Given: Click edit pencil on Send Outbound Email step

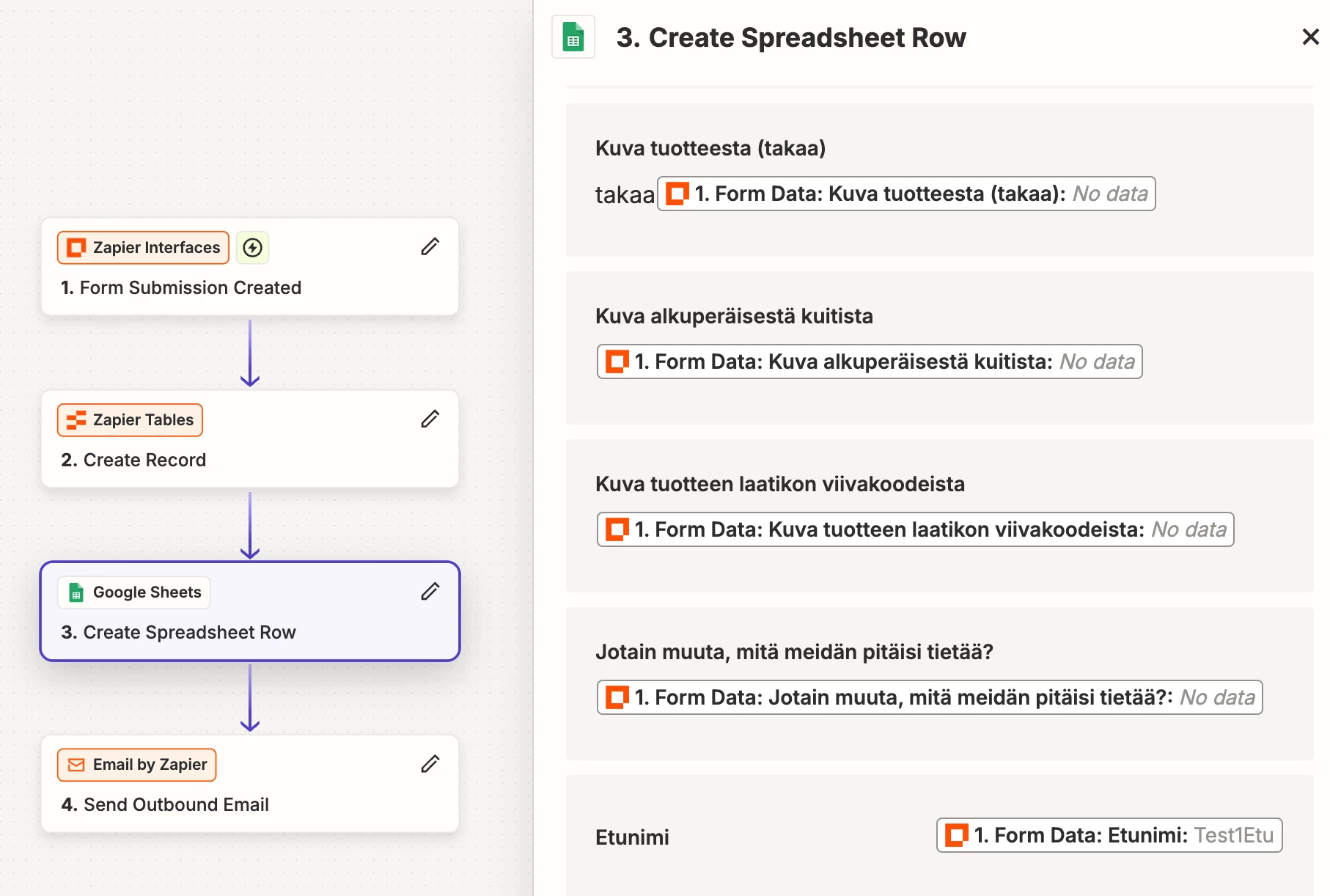Looking at the screenshot, I should tap(430, 764).
